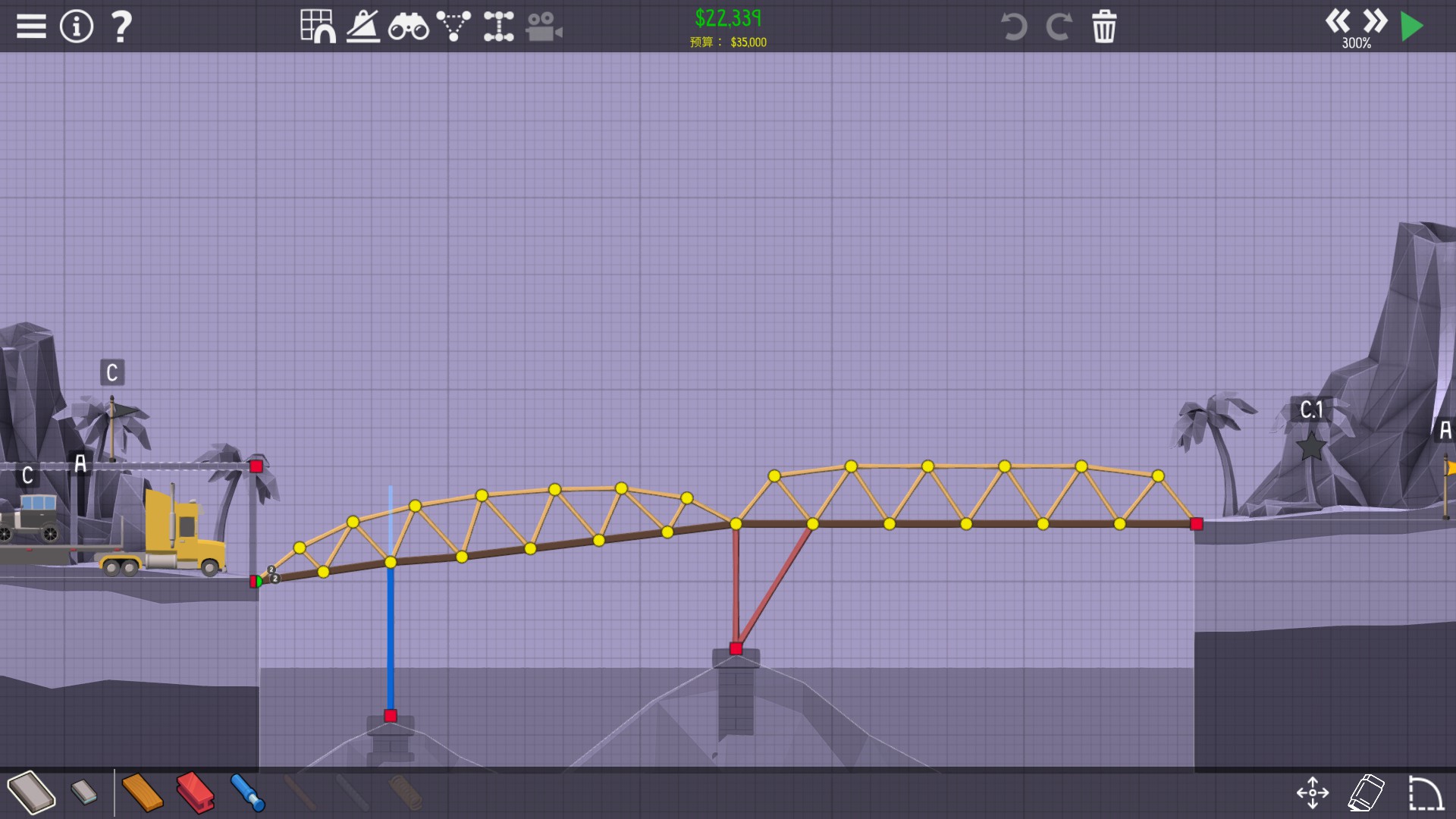Screen dimensions: 1456x819
Task: Toggle the triangle trace tool icon
Action: pos(453,27)
